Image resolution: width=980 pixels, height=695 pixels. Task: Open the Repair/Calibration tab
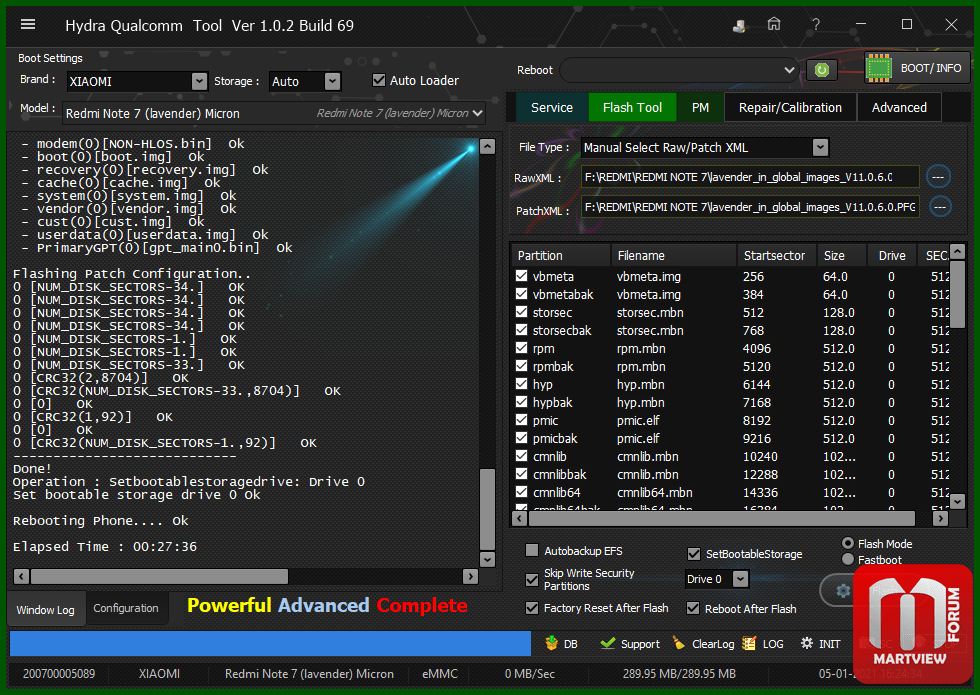790,108
